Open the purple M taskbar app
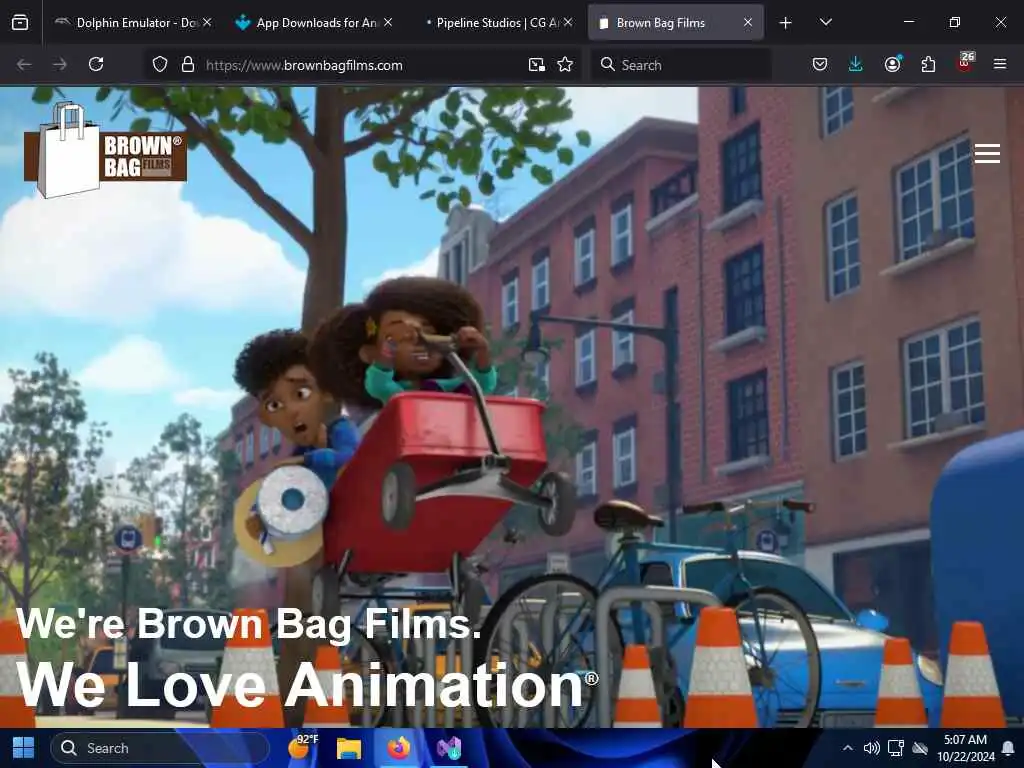The width and height of the screenshot is (1024, 768). pos(449,748)
